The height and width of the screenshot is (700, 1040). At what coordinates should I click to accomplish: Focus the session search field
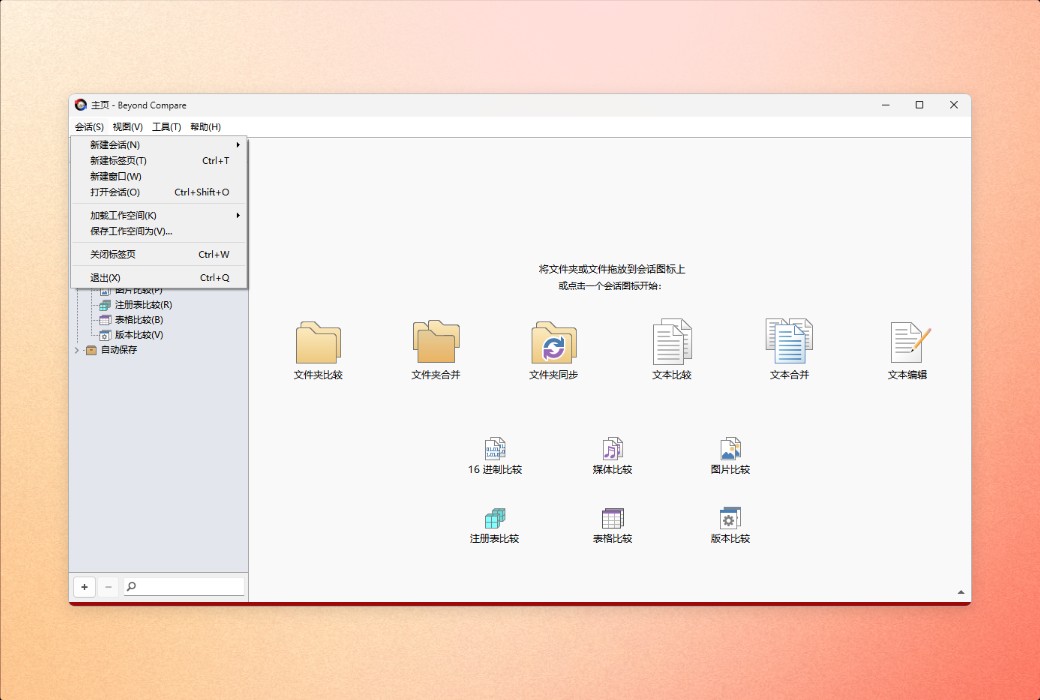tap(184, 587)
